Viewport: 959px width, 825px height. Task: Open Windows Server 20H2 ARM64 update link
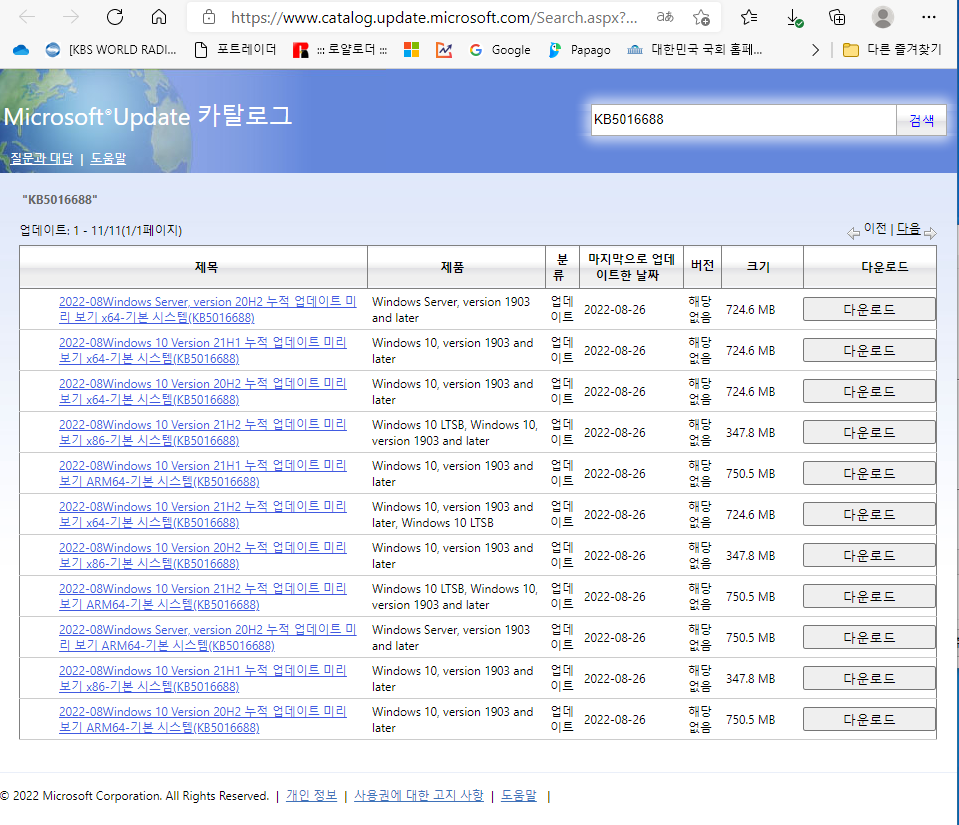pyautogui.click(x=207, y=637)
